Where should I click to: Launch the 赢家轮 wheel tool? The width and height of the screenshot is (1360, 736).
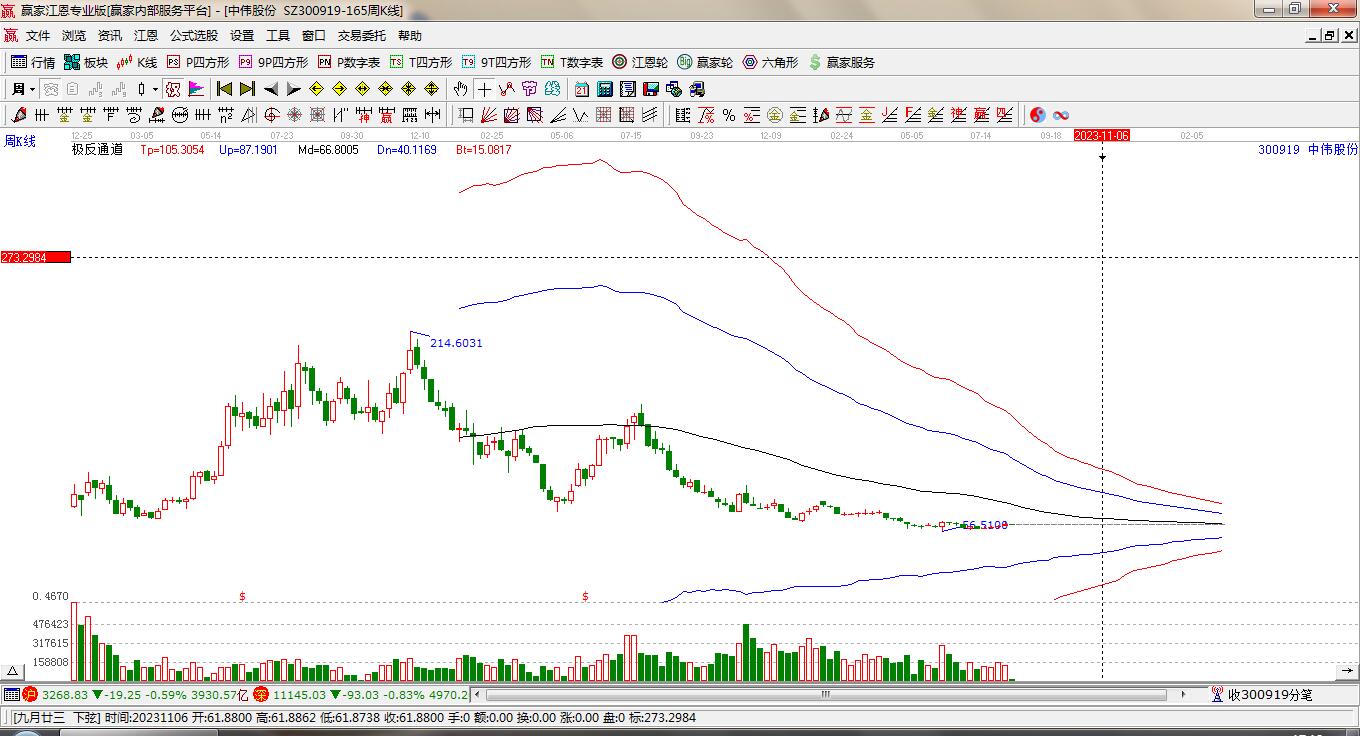click(x=705, y=62)
